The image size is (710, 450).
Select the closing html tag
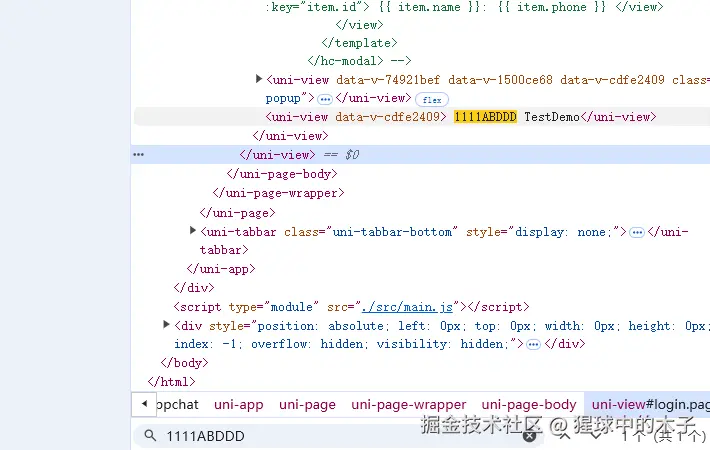171,382
